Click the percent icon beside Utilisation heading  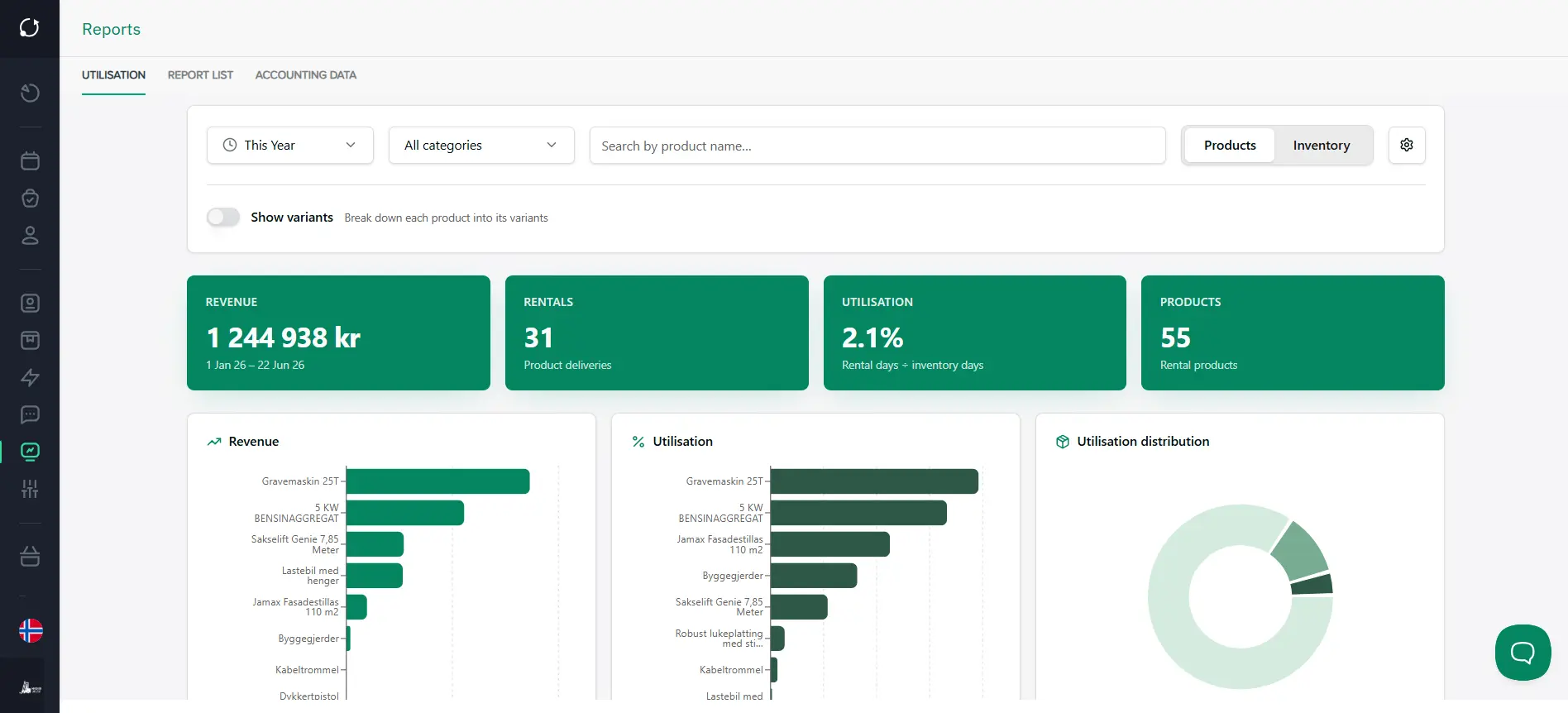pyautogui.click(x=638, y=442)
